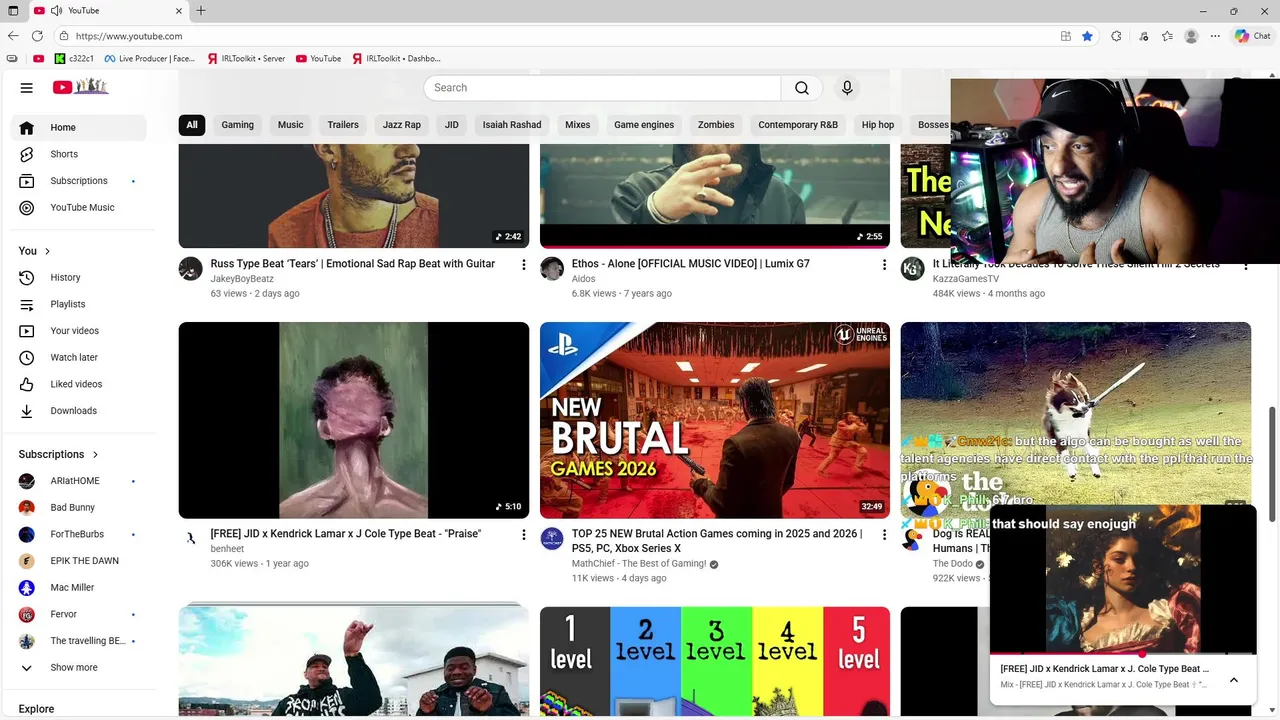Open NEW BRUTAL GAMES 2026 thumbnail
This screenshot has height=720, width=1280.
[x=715, y=420]
